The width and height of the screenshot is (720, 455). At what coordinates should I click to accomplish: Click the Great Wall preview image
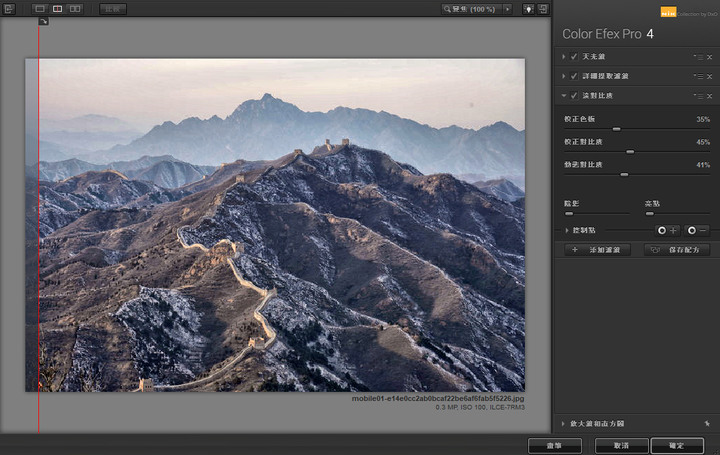[275, 225]
